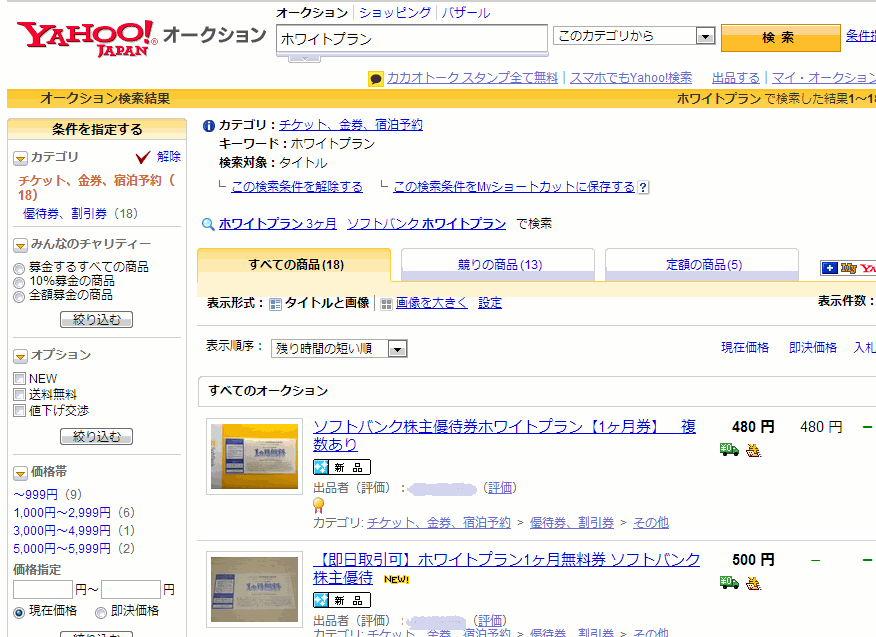Click the search input containing ホワイトプラン
Viewport: 876px width, 637px height.
tap(410, 38)
